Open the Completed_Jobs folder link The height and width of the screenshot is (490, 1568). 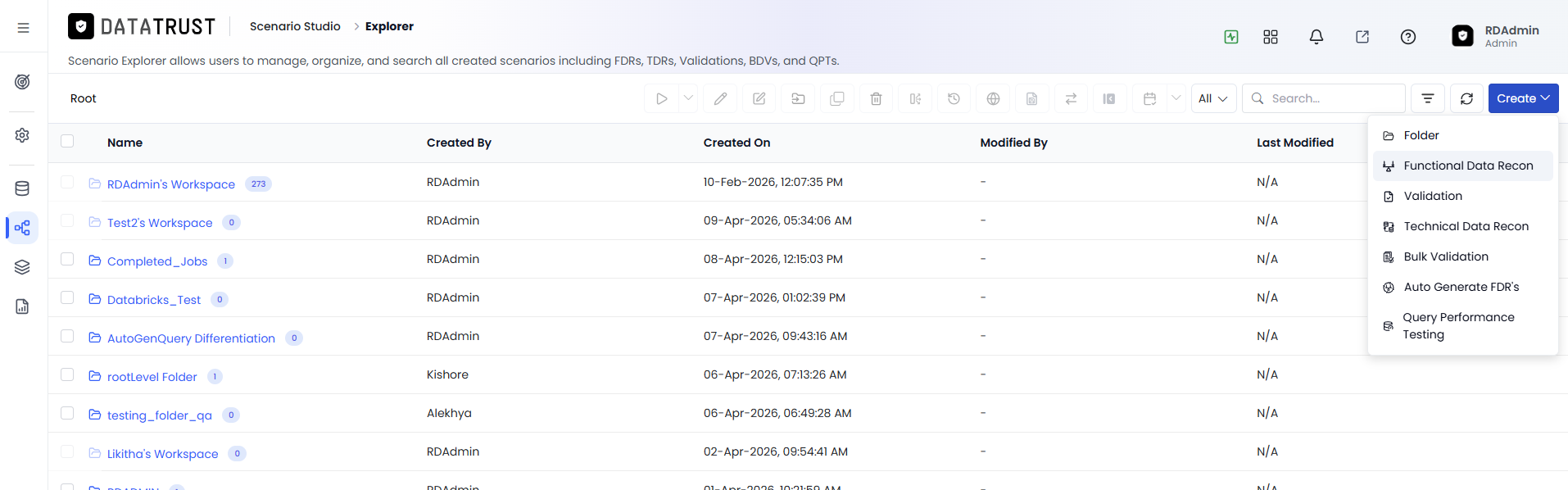point(157,261)
